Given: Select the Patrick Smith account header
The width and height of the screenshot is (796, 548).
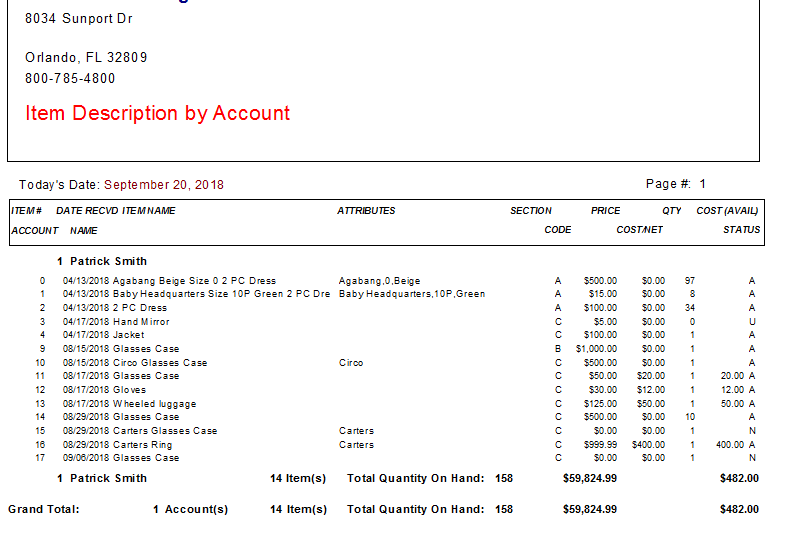Looking at the screenshot, I should 102,261.
